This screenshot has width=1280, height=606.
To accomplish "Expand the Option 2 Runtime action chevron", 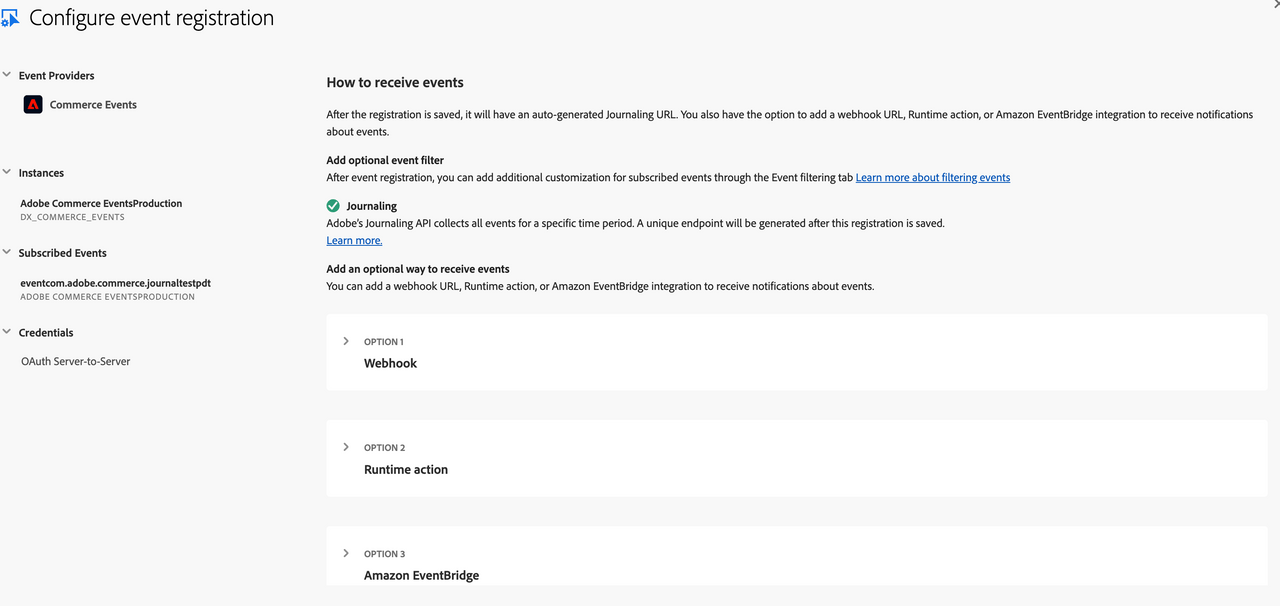I will tap(346, 447).
